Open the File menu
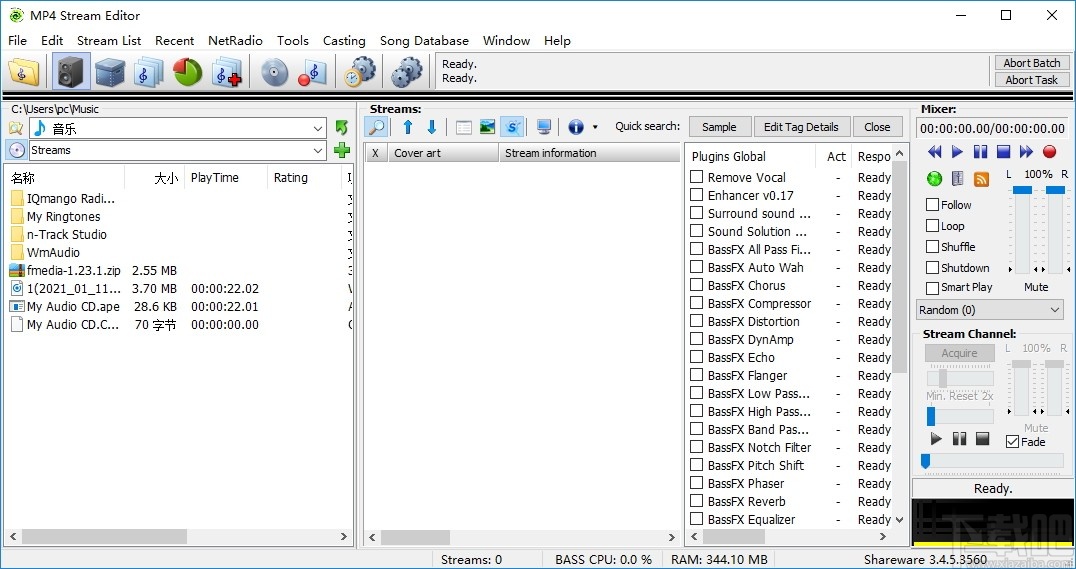The width and height of the screenshot is (1076, 569). (18, 40)
